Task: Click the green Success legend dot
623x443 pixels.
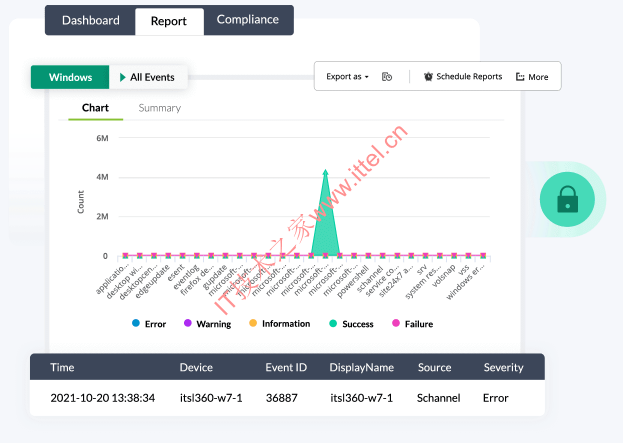Action: [x=332, y=324]
